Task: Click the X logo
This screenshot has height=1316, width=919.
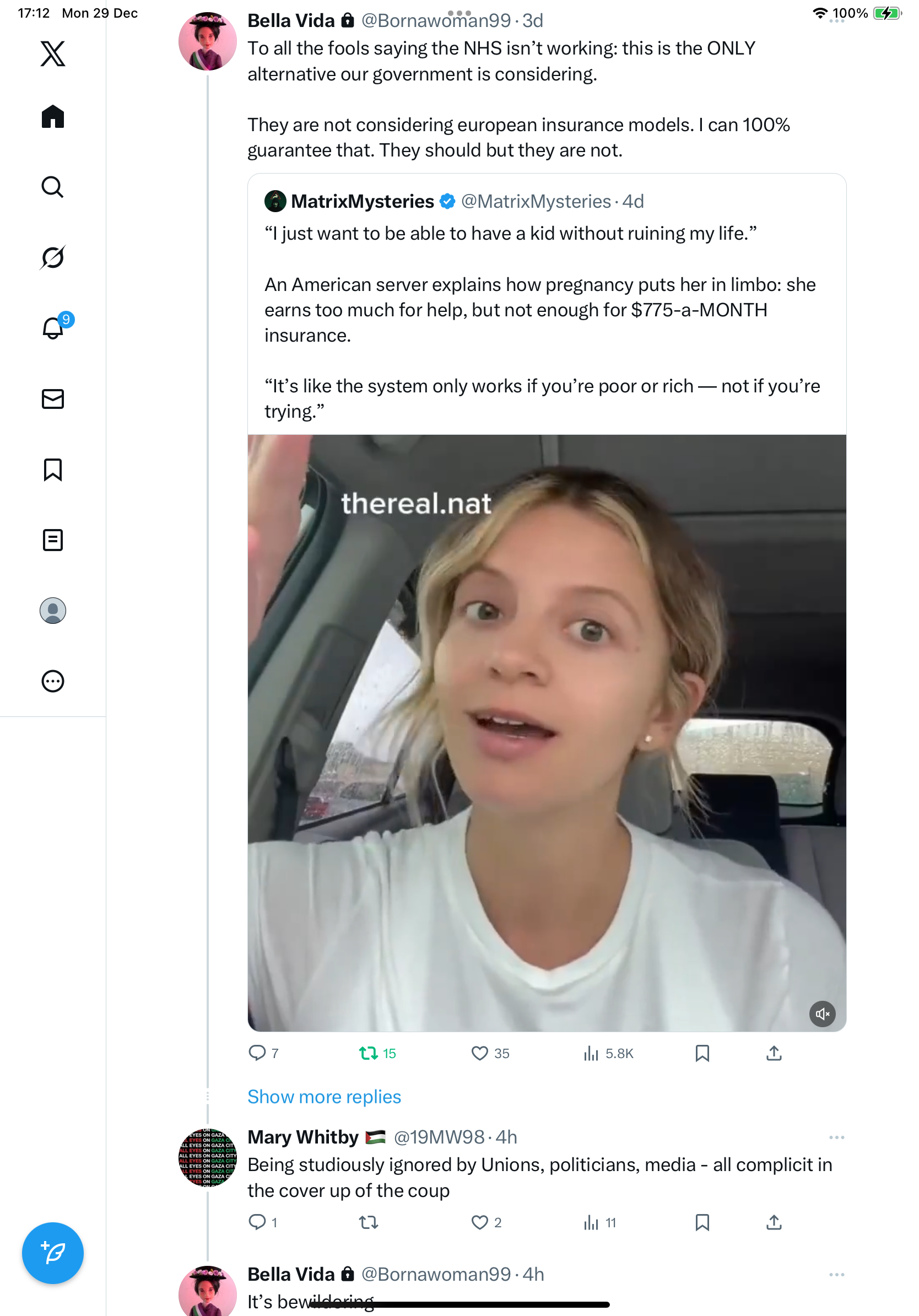Action: 53,54
